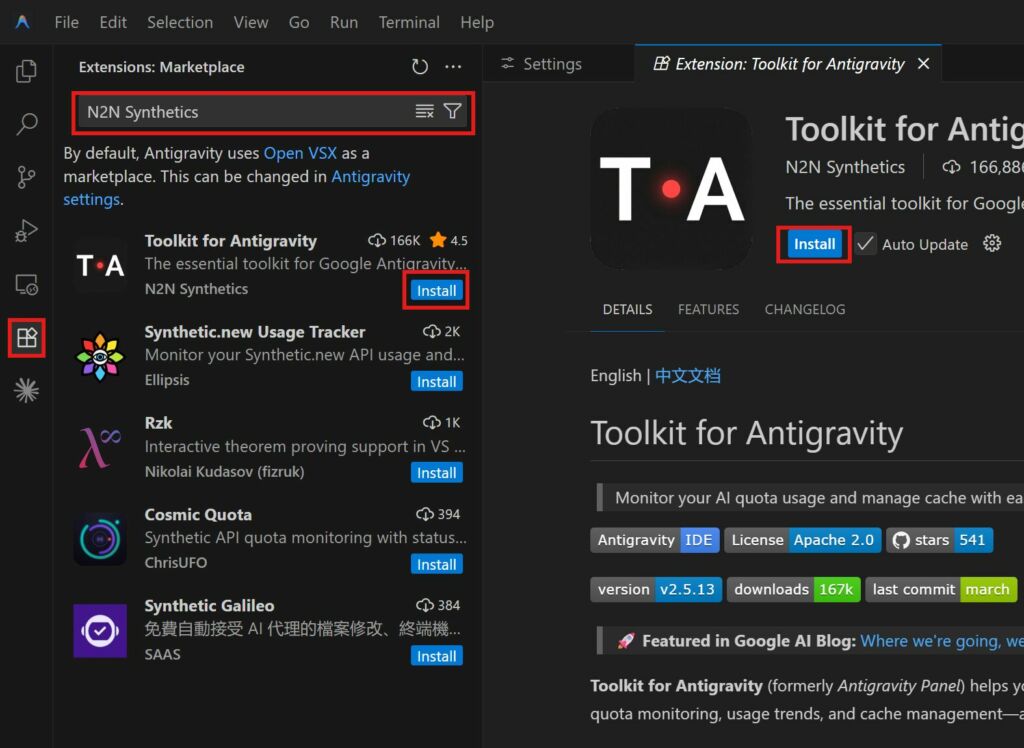Toggle the Auto Update checkbox
This screenshot has width=1024, height=748.
point(865,244)
